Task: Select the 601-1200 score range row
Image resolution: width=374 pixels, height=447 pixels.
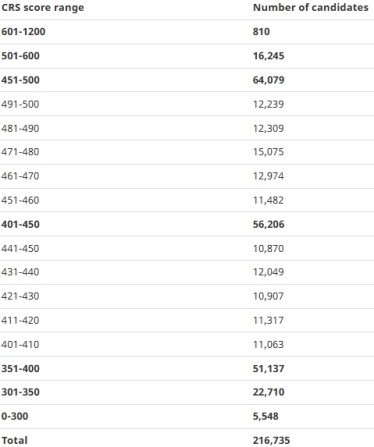Action: pyautogui.click(x=187, y=32)
